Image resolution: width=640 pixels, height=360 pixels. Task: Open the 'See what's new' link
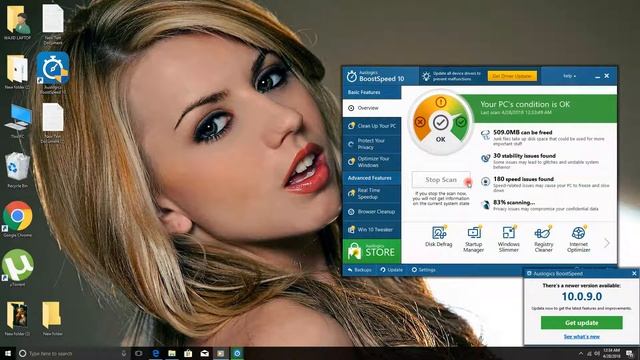(x=582, y=337)
